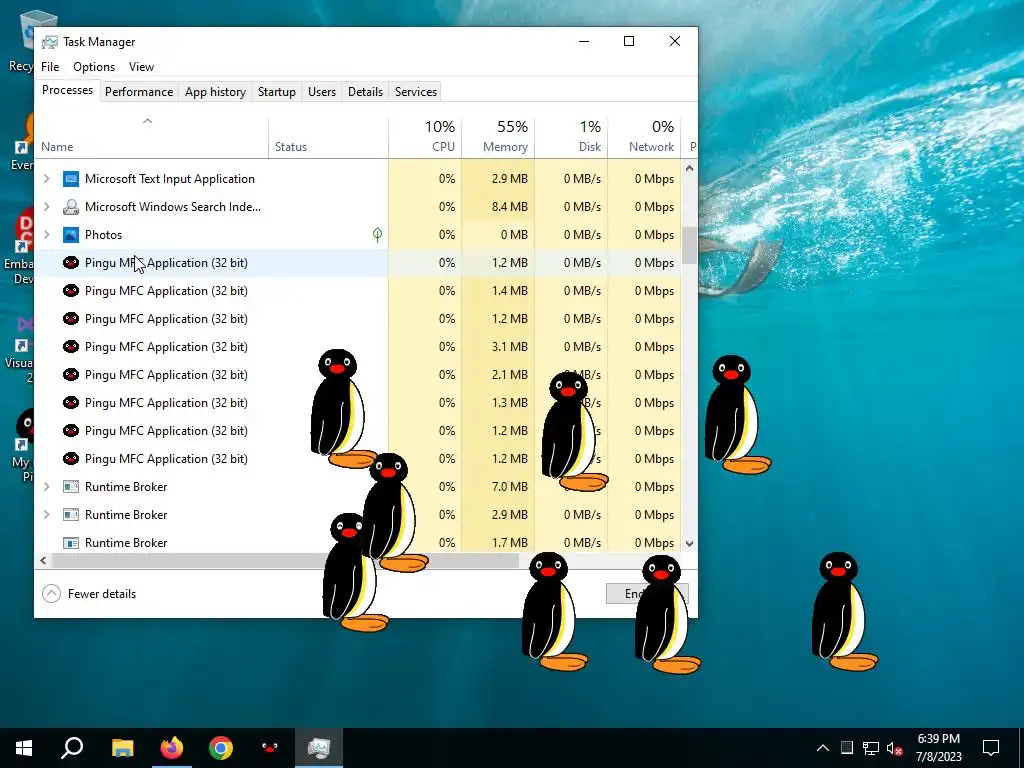Click the Microsoft Windows Search Indexer icon
The width and height of the screenshot is (1024, 768).
click(x=71, y=207)
